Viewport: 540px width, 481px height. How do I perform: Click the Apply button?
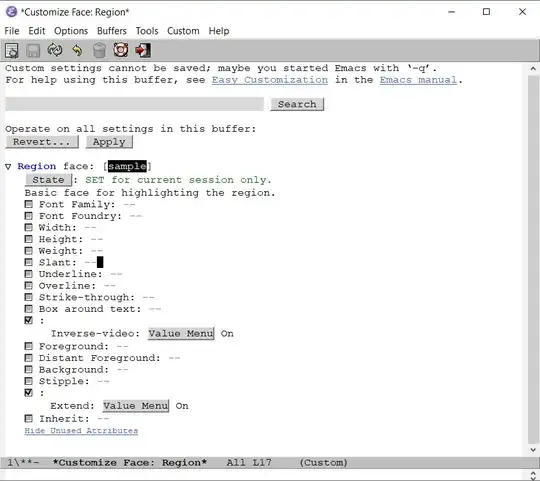(109, 142)
